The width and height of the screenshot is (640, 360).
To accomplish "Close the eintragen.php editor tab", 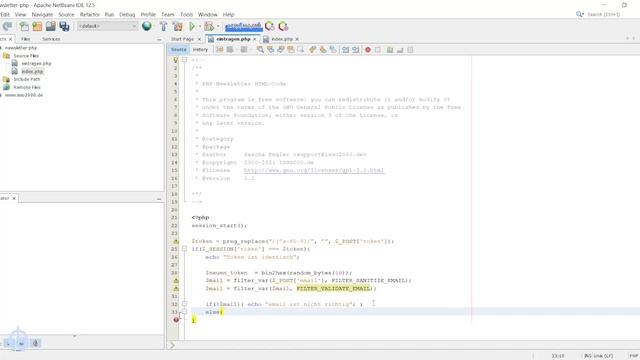I will 255,39.
